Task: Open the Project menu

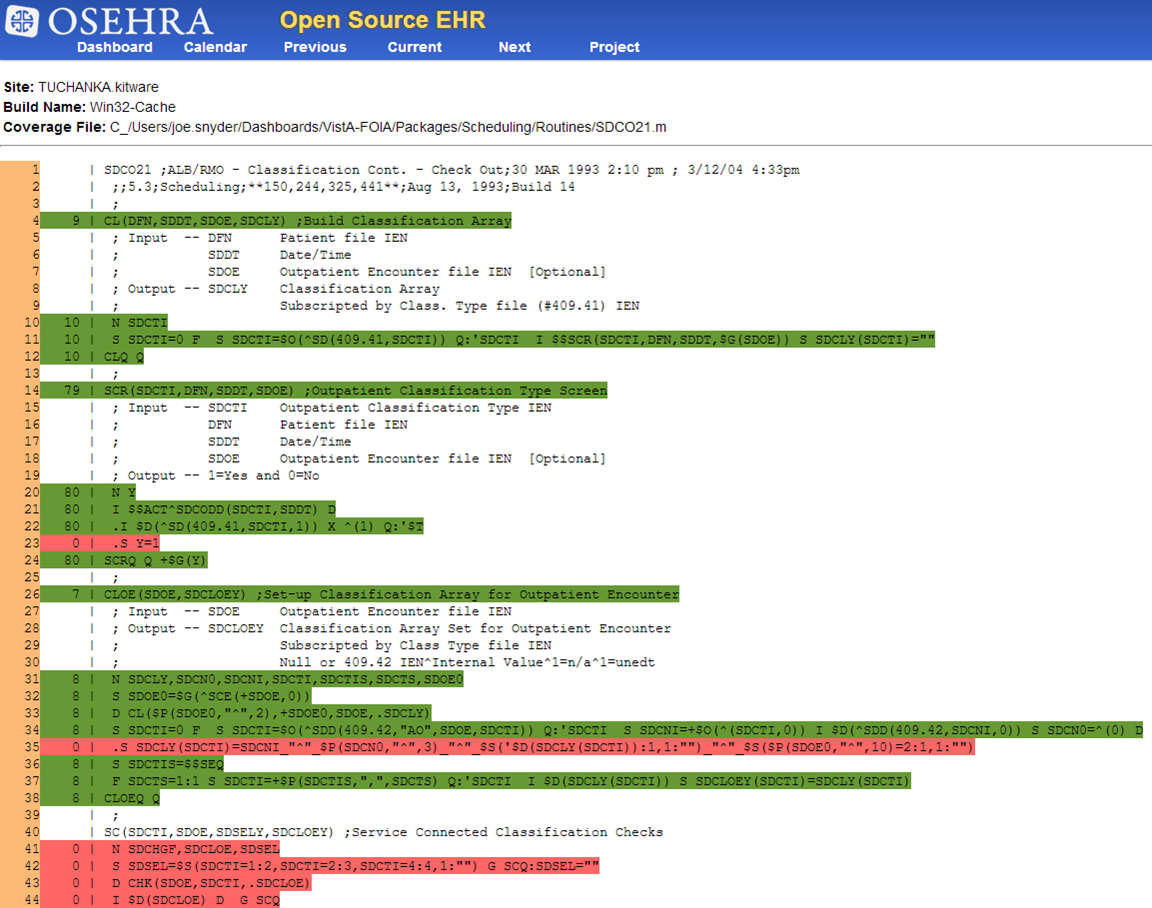Action: [614, 47]
